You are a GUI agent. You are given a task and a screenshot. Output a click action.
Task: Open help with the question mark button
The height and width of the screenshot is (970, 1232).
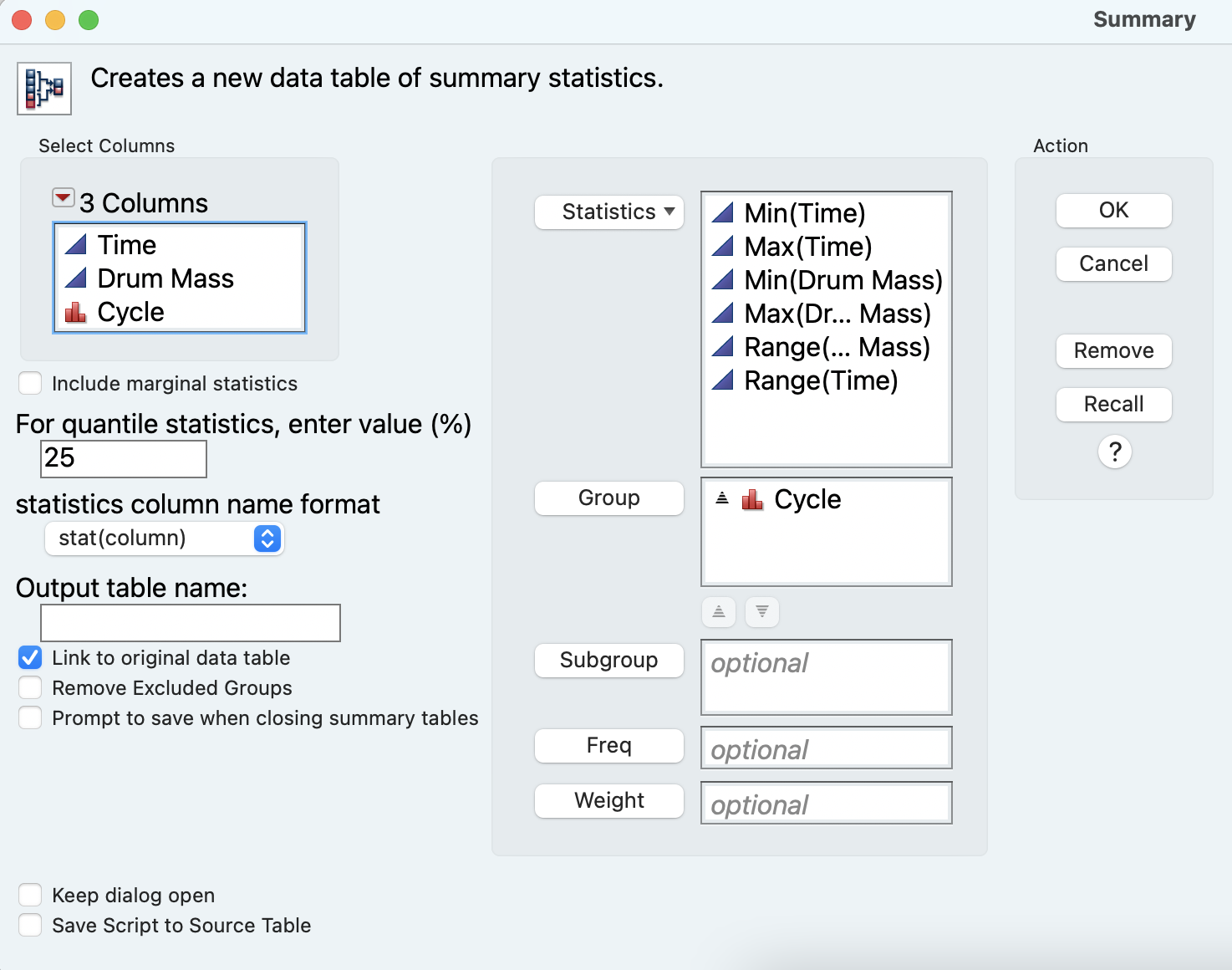tap(1114, 452)
